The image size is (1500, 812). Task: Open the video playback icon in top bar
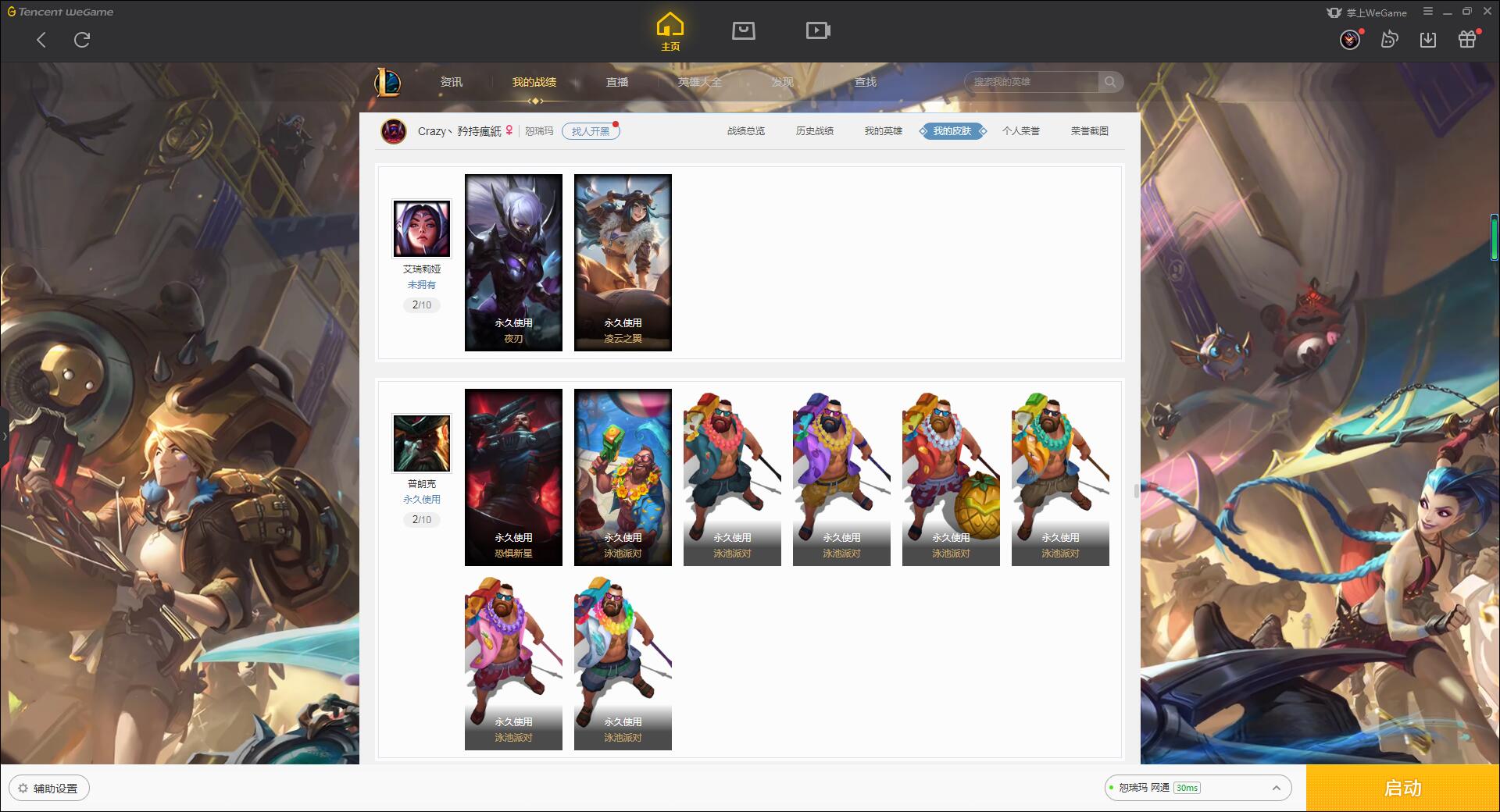[818, 30]
